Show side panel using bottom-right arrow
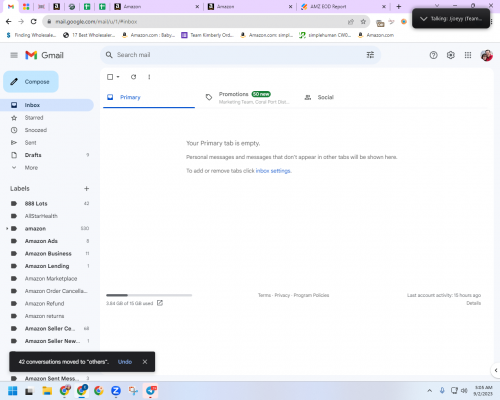Image resolution: width=500 pixels, height=400 pixels. pyautogui.click(x=496, y=370)
